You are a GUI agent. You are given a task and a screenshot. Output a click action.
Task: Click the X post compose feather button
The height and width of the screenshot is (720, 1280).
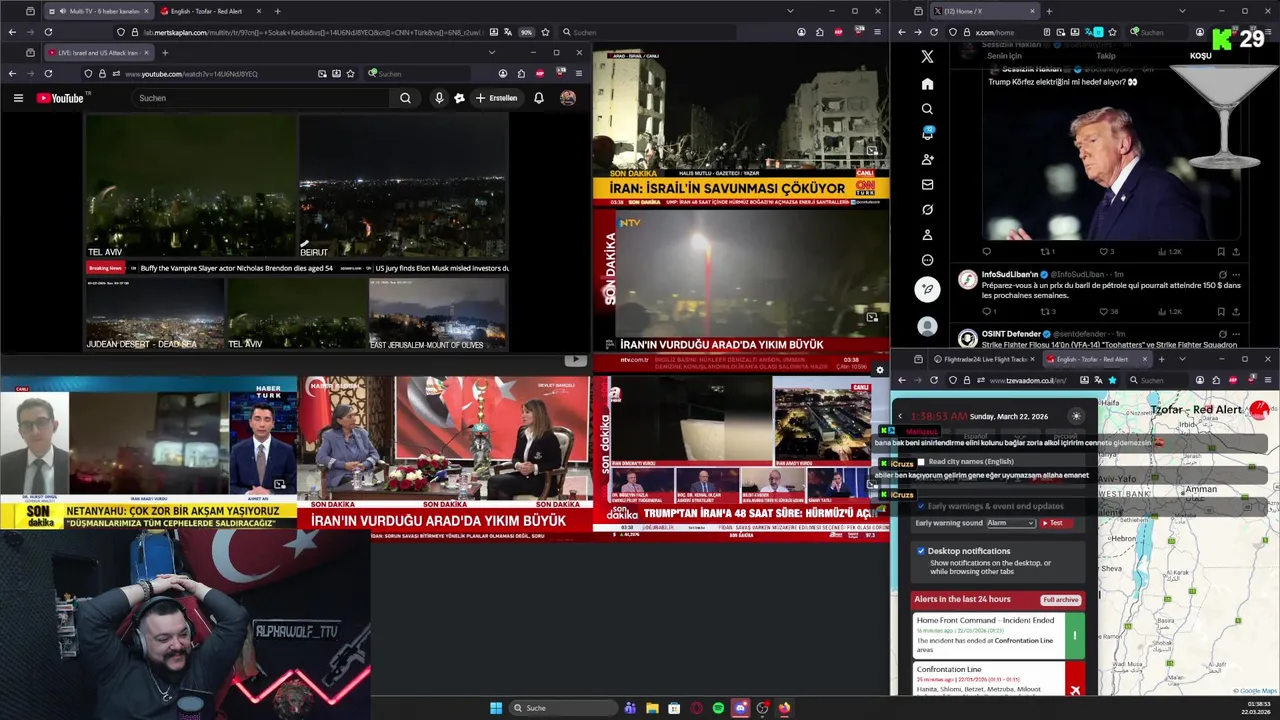point(927,289)
